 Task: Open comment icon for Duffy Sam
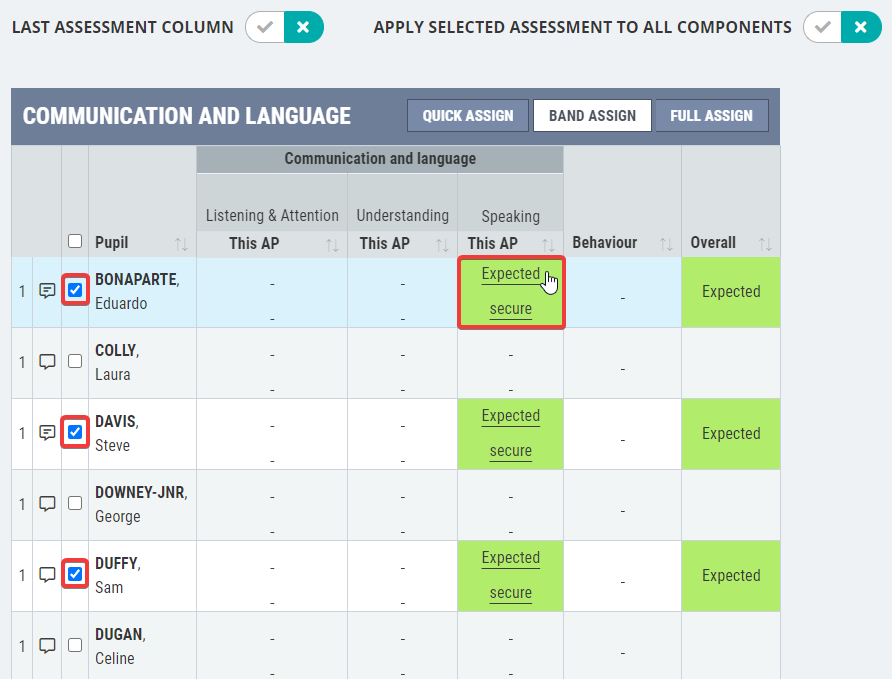point(47,575)
